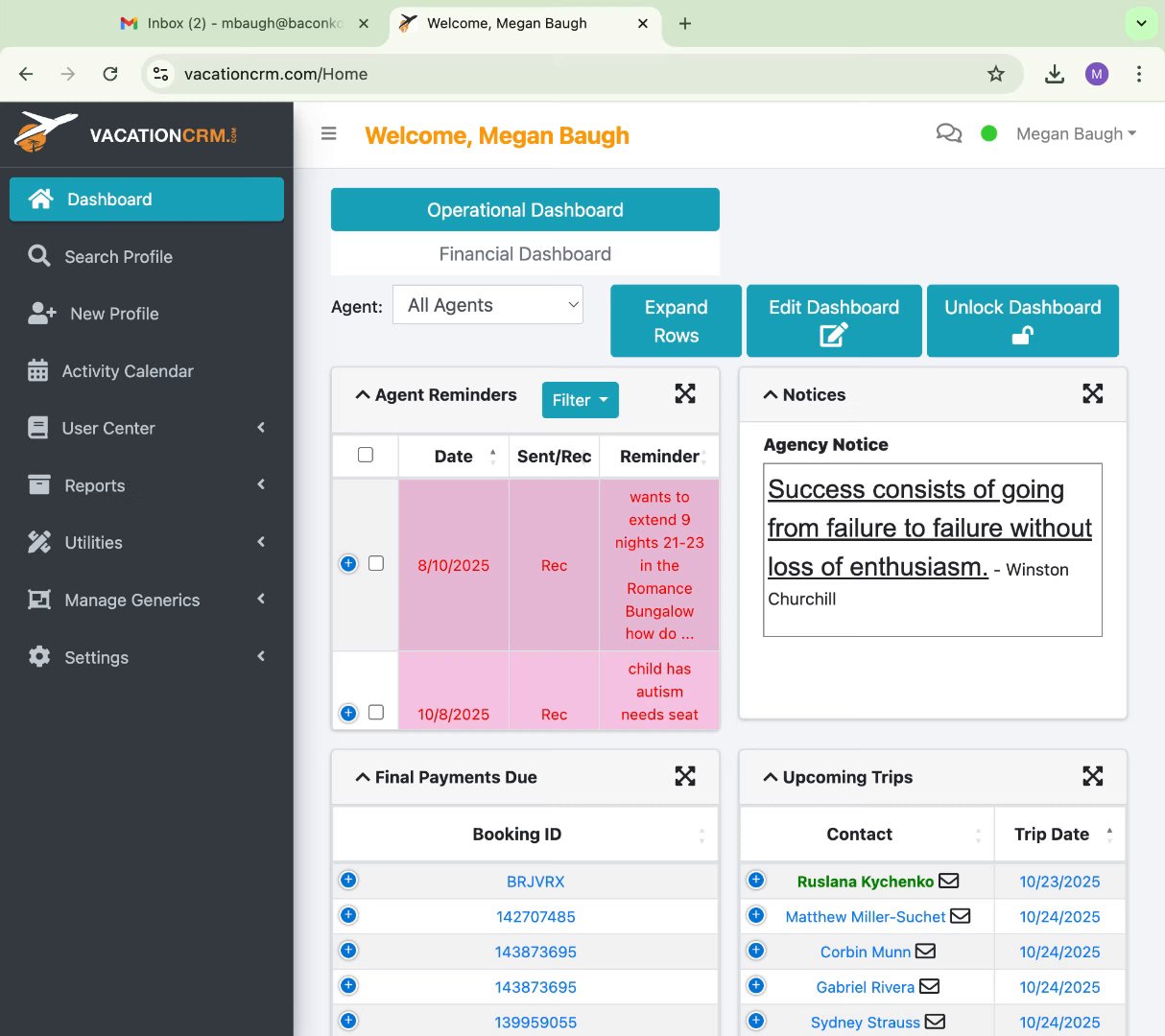Expand the Manage Generics sidebar menu
Viewport: 1165px width, 1036px height.
point(147,600)
